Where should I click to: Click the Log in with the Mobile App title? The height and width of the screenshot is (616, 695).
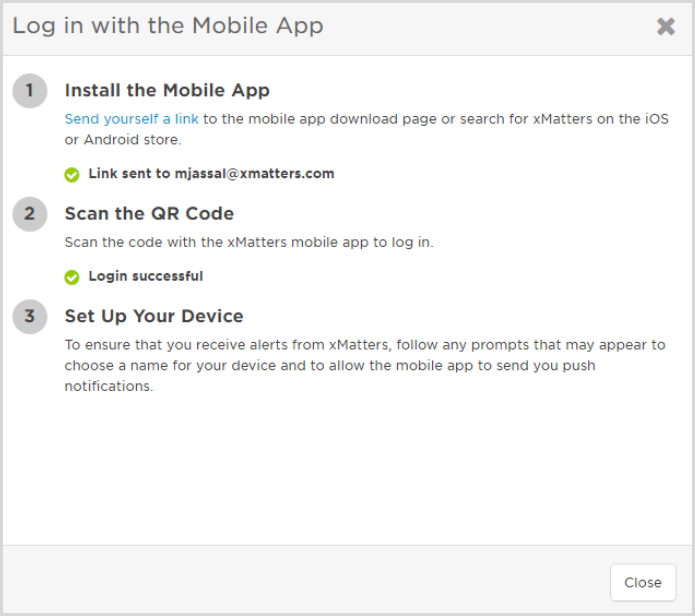pos(168,26)
